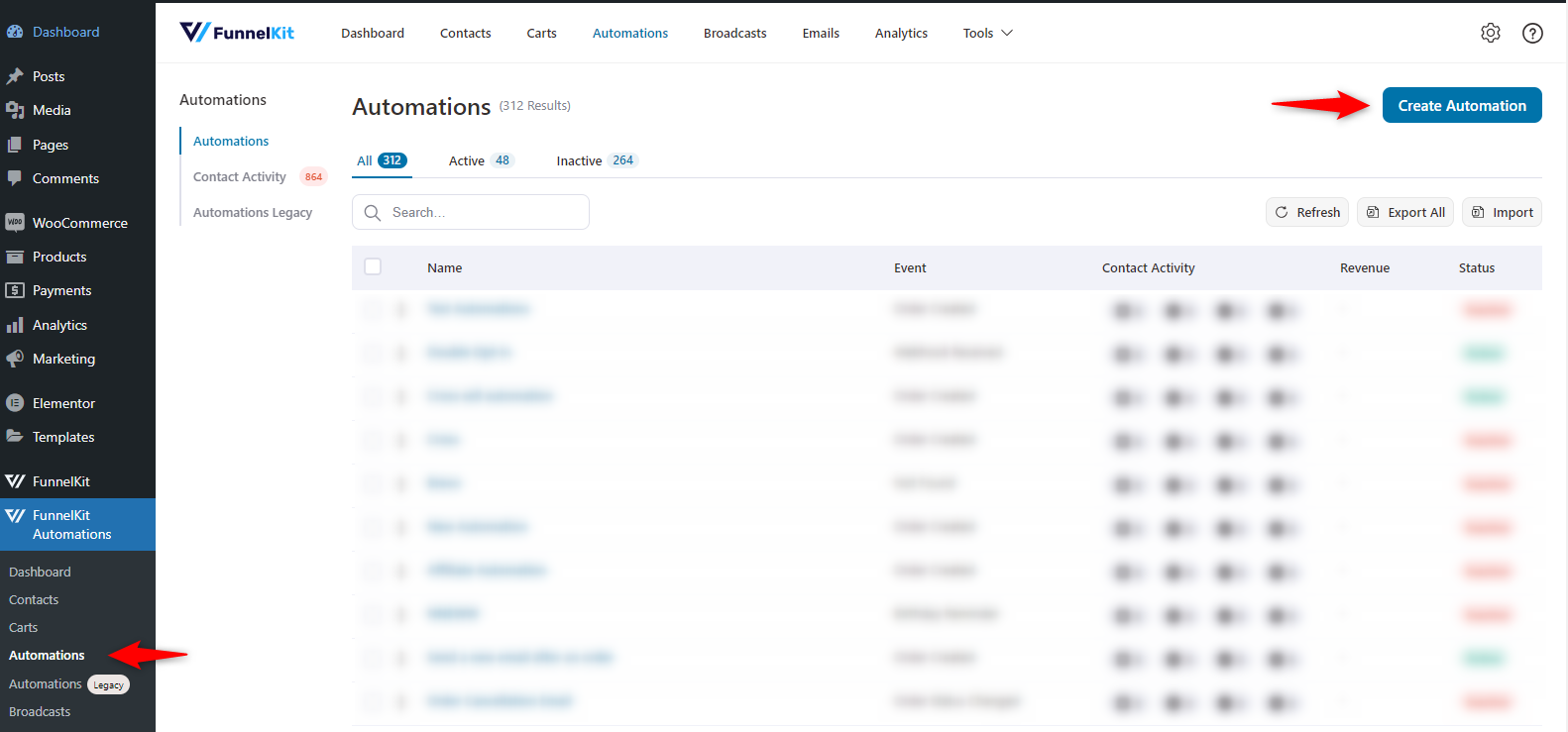Open the FunnelKit settings gear icon
The image size is (1568, 732).
pyautogui.click(x=1491, y=33)
